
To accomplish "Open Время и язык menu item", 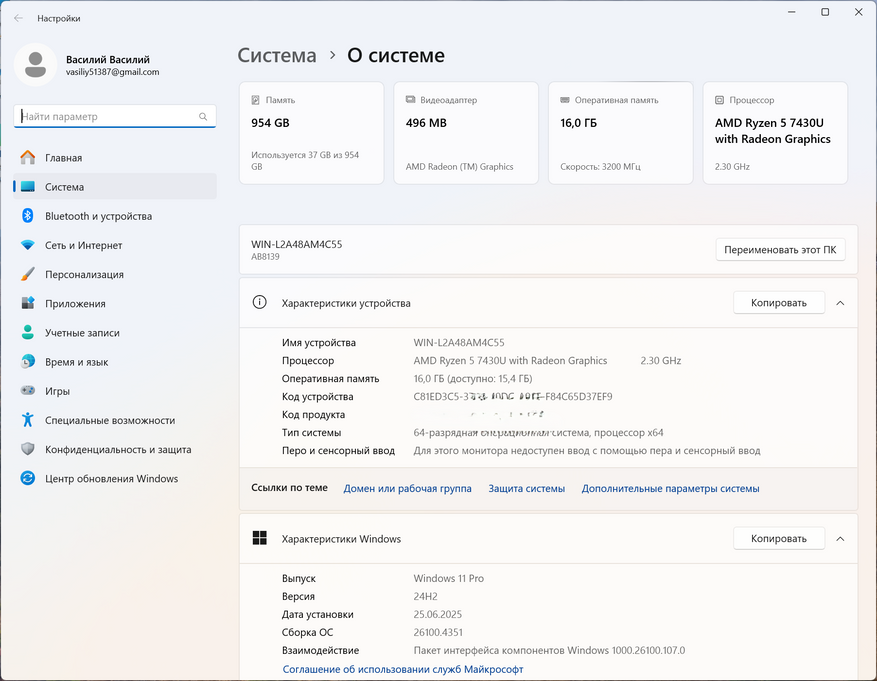I will (x=76, y=362).
